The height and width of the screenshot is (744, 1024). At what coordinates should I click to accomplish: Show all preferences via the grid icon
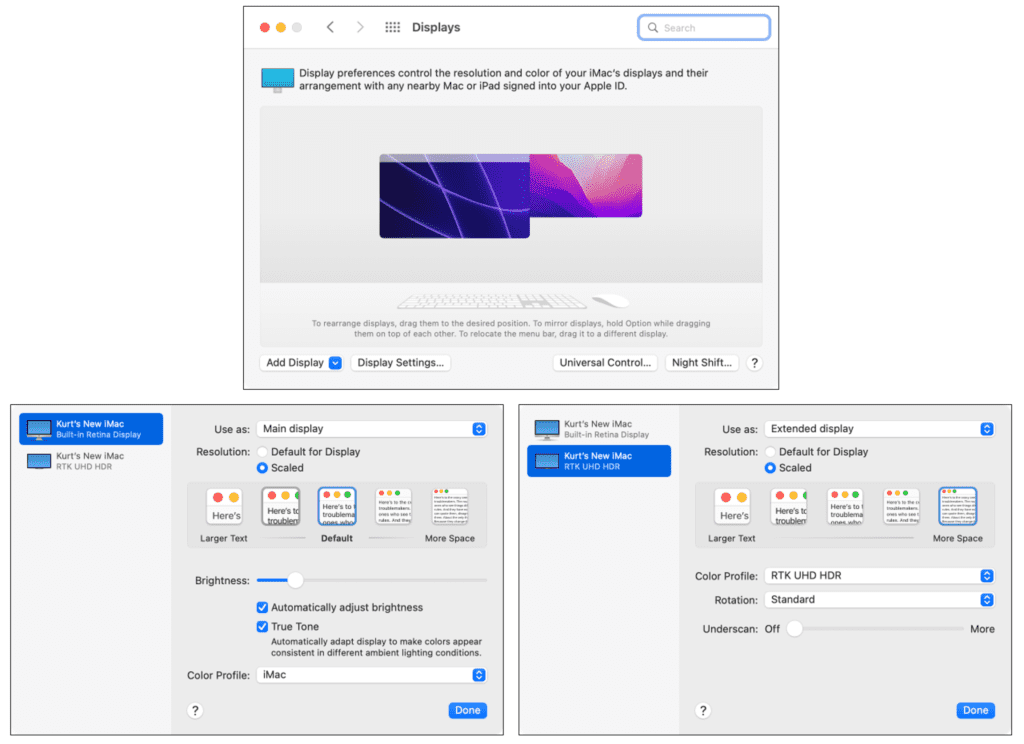(392, 27)
